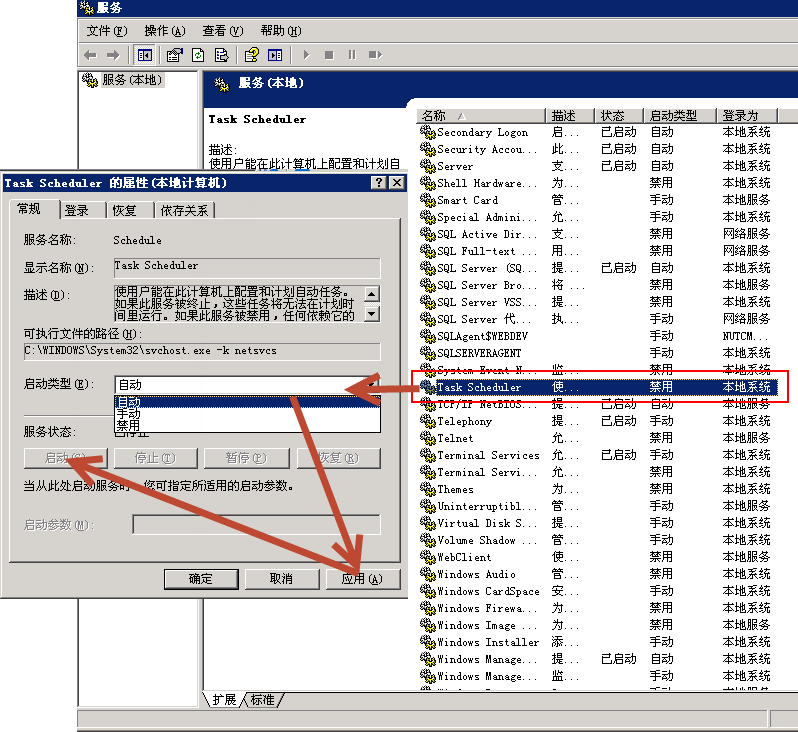Select 服务(本地) node in the tree

coord(131,80)
